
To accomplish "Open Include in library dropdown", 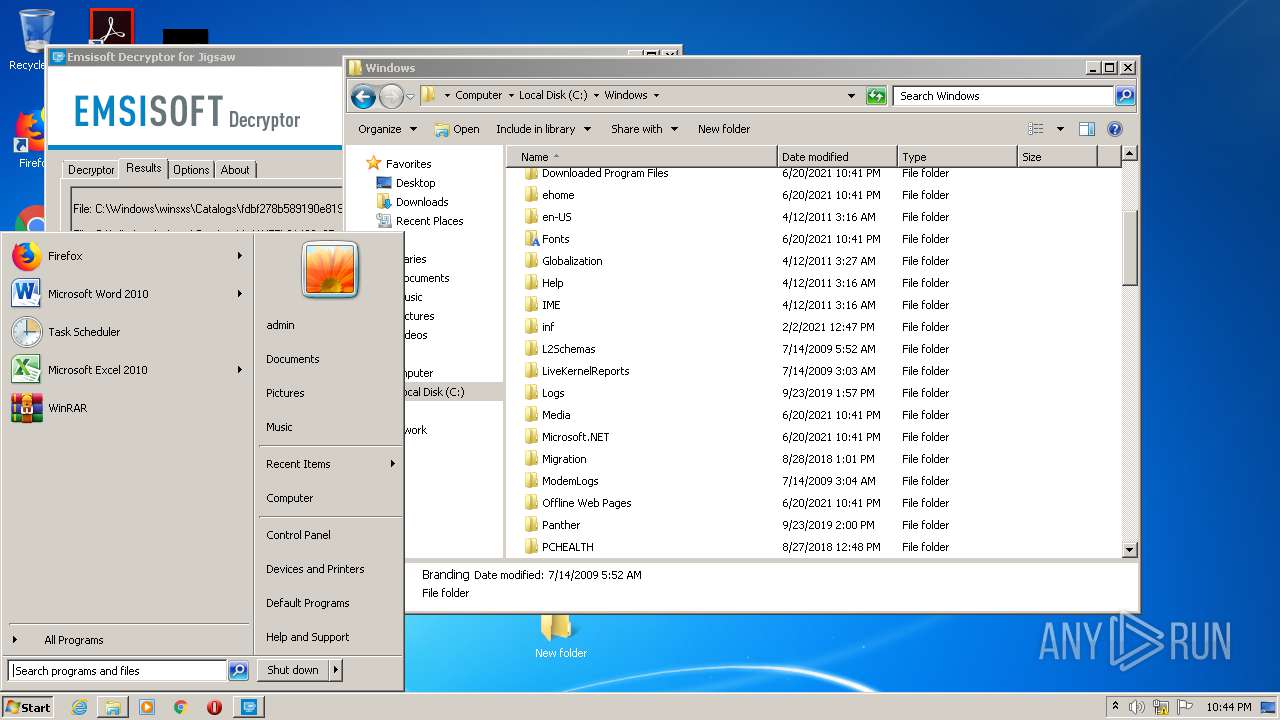I will pyautogui.click(x=543, y=129).
